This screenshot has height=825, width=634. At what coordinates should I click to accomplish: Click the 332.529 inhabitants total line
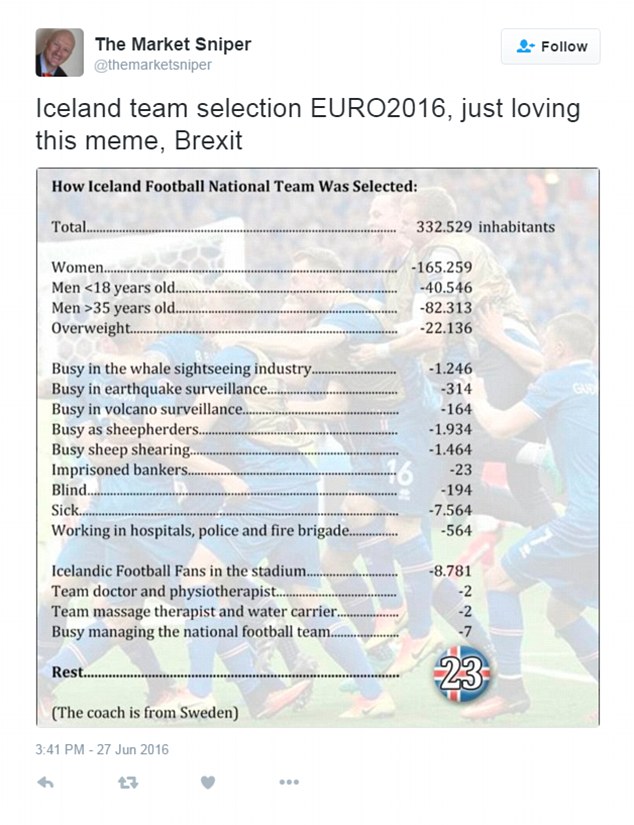[x=302, y=227]
